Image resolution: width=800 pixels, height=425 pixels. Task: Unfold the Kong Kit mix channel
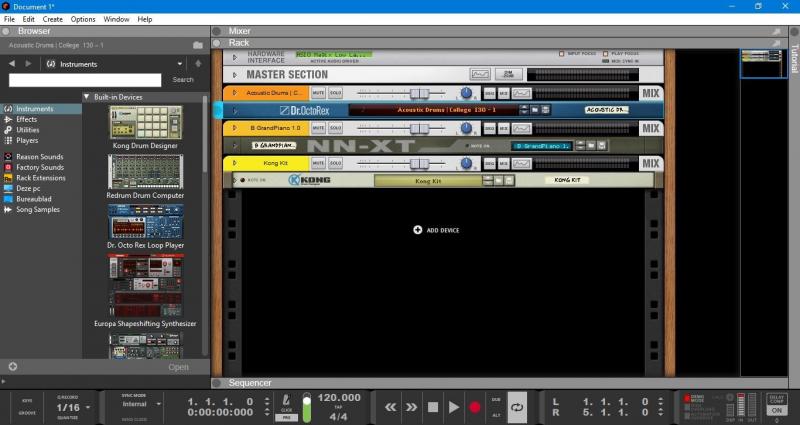tap(235, 163)
